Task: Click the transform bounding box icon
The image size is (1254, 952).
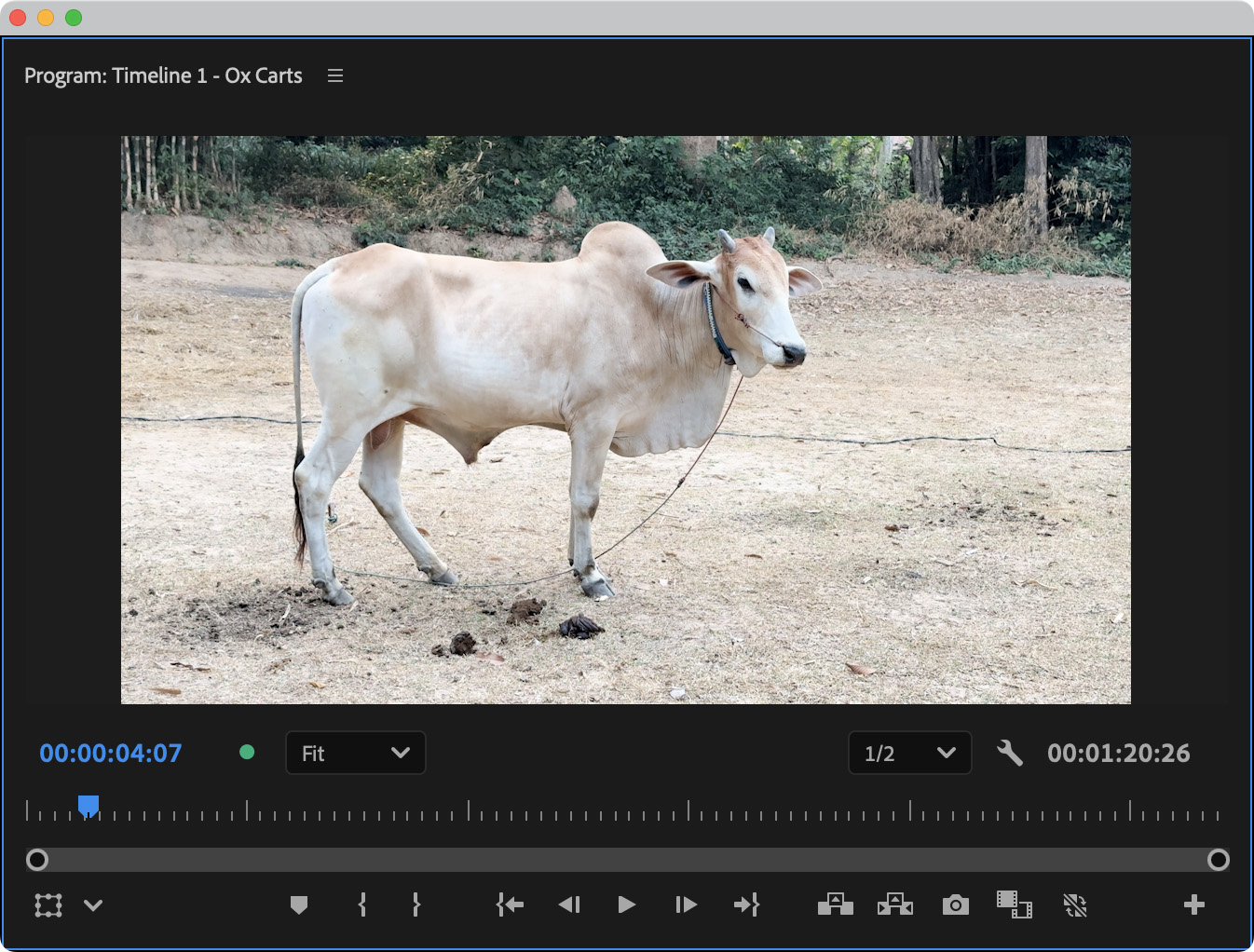Action: click(x=48, y=905)
